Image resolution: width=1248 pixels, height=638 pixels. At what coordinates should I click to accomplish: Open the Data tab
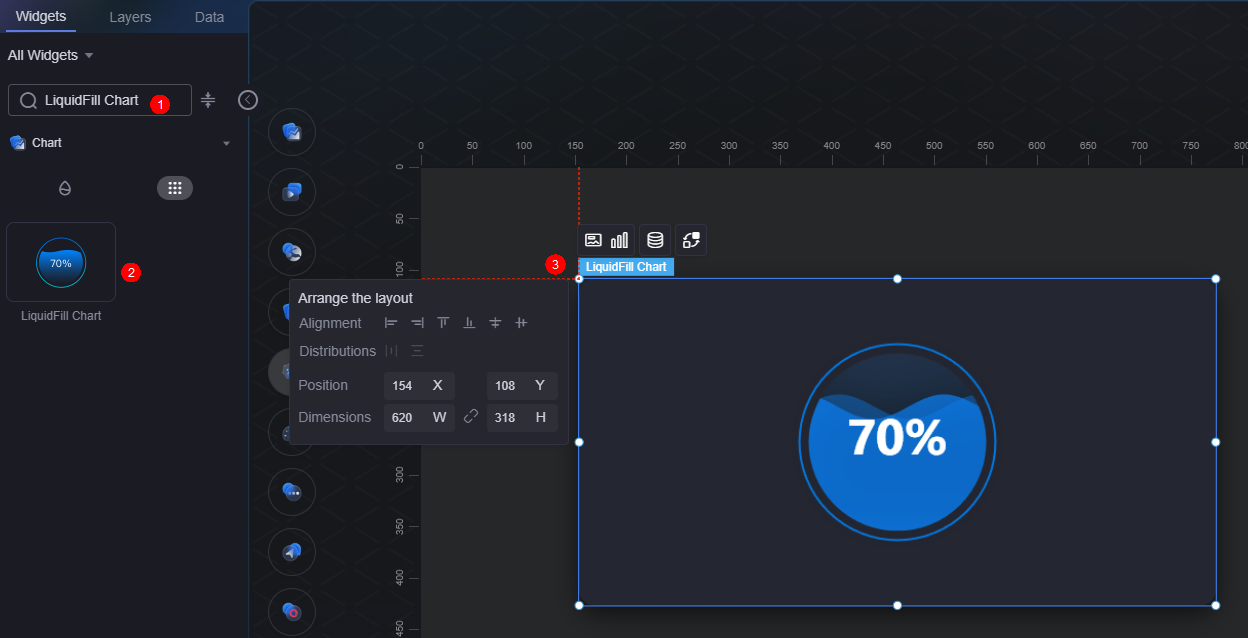(x=209, y=17)
